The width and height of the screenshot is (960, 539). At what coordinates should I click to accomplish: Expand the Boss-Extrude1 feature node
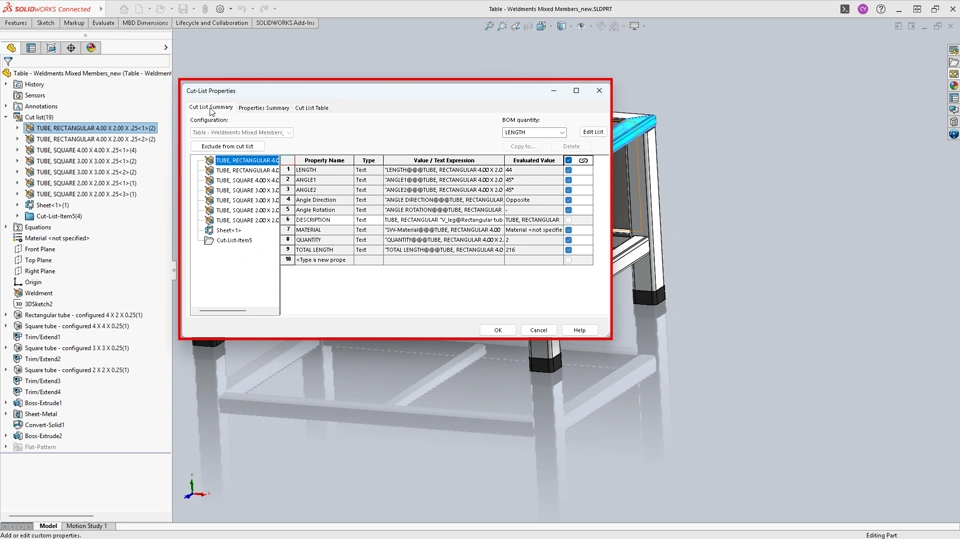[6, 403]
